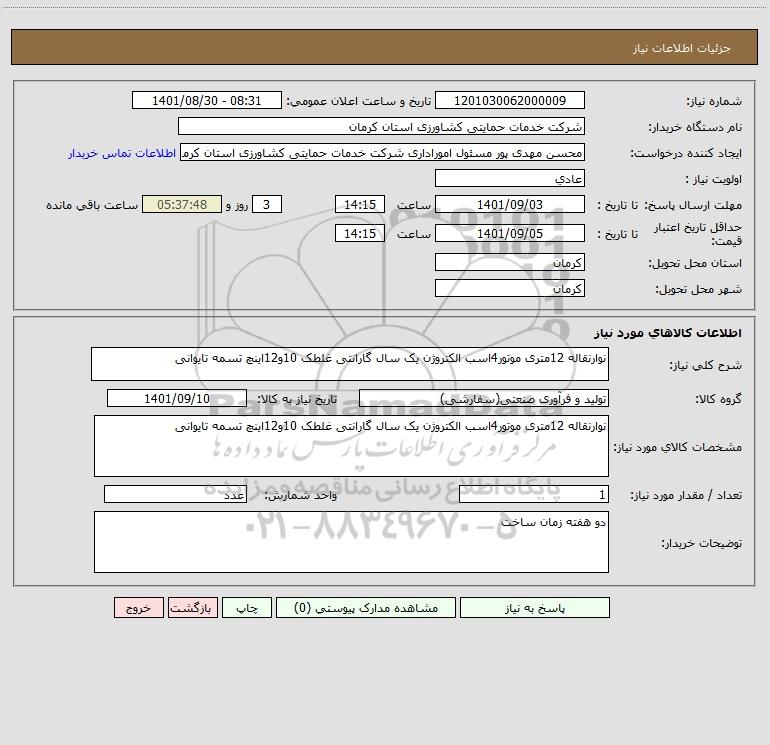Click the استان محل تحویل field
The height and width of the screenshot is (745, 770).
tap(510, 263)
